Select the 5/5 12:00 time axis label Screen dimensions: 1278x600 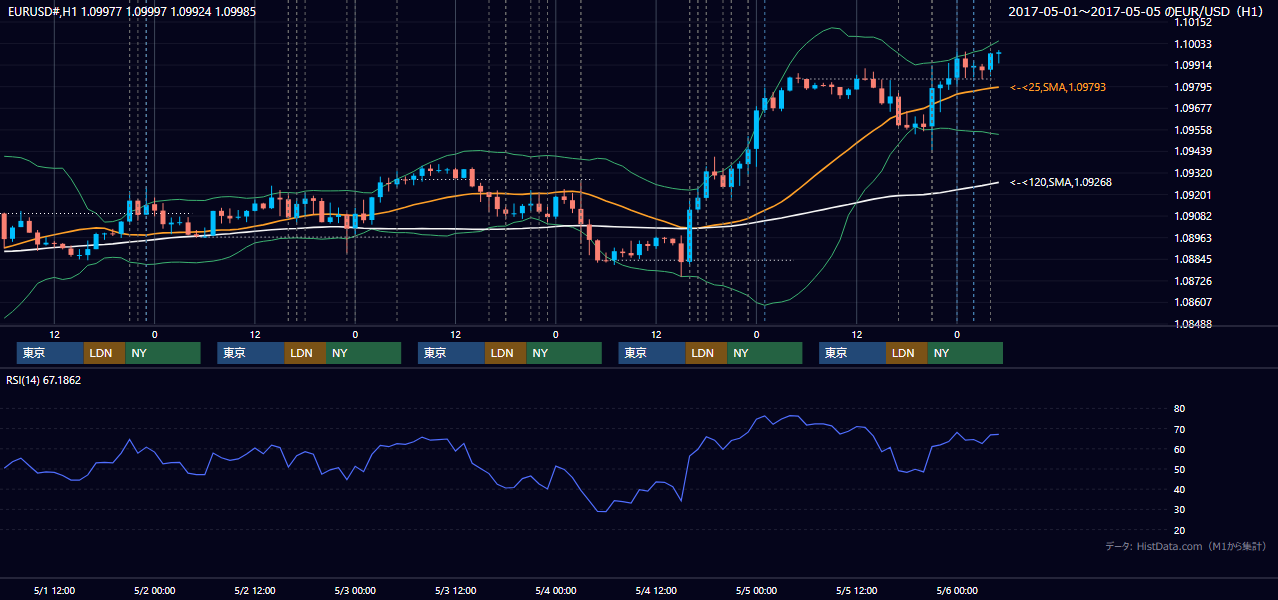click(x=857, y=590)
